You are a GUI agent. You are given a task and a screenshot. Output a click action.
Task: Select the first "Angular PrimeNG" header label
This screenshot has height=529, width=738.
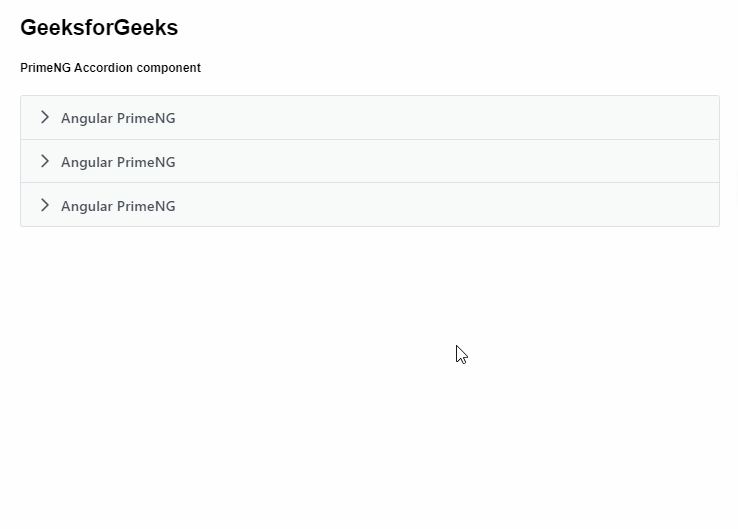118,118
